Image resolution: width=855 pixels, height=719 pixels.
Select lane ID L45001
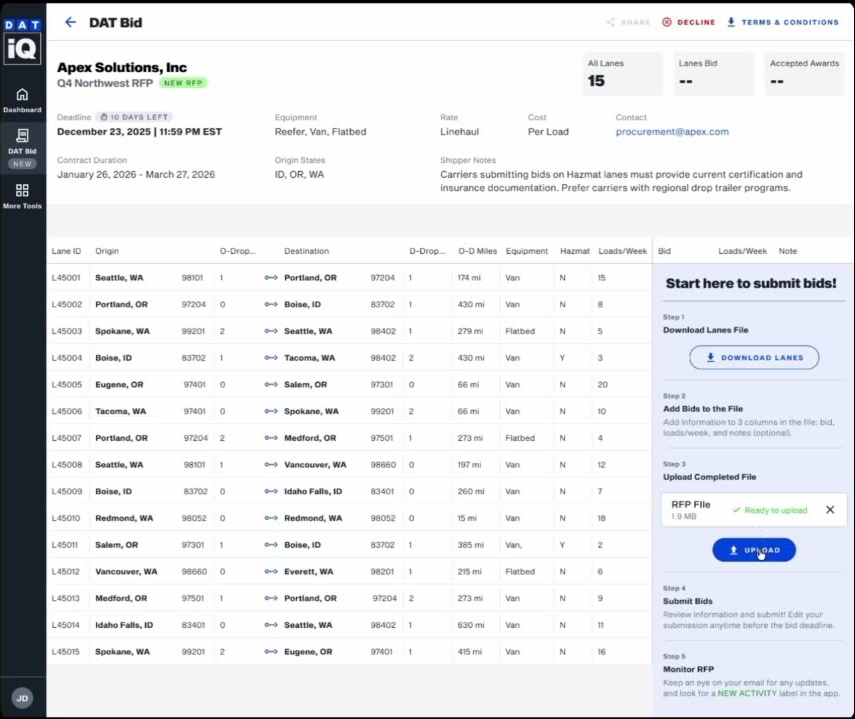66,277
